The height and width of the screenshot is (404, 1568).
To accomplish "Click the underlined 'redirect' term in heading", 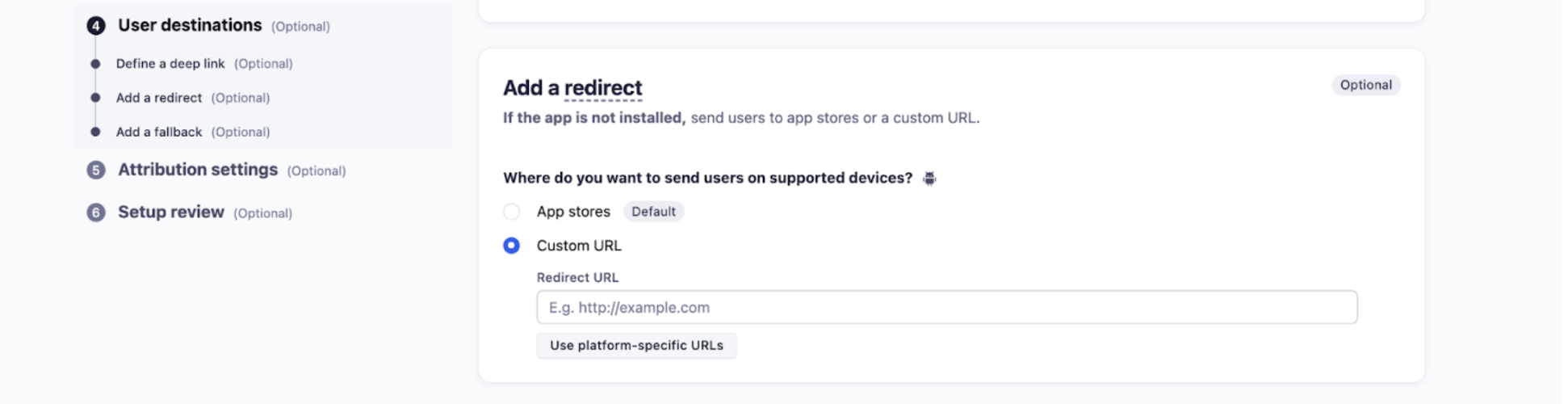I will pyautogui.click(x=603, y=88).
